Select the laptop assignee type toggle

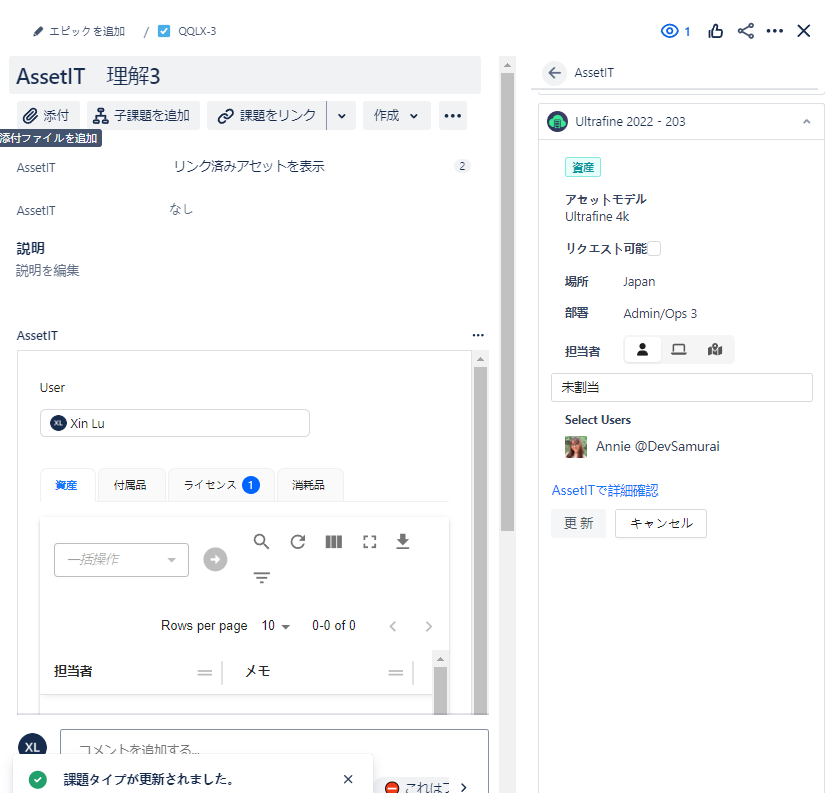[678, 349]
